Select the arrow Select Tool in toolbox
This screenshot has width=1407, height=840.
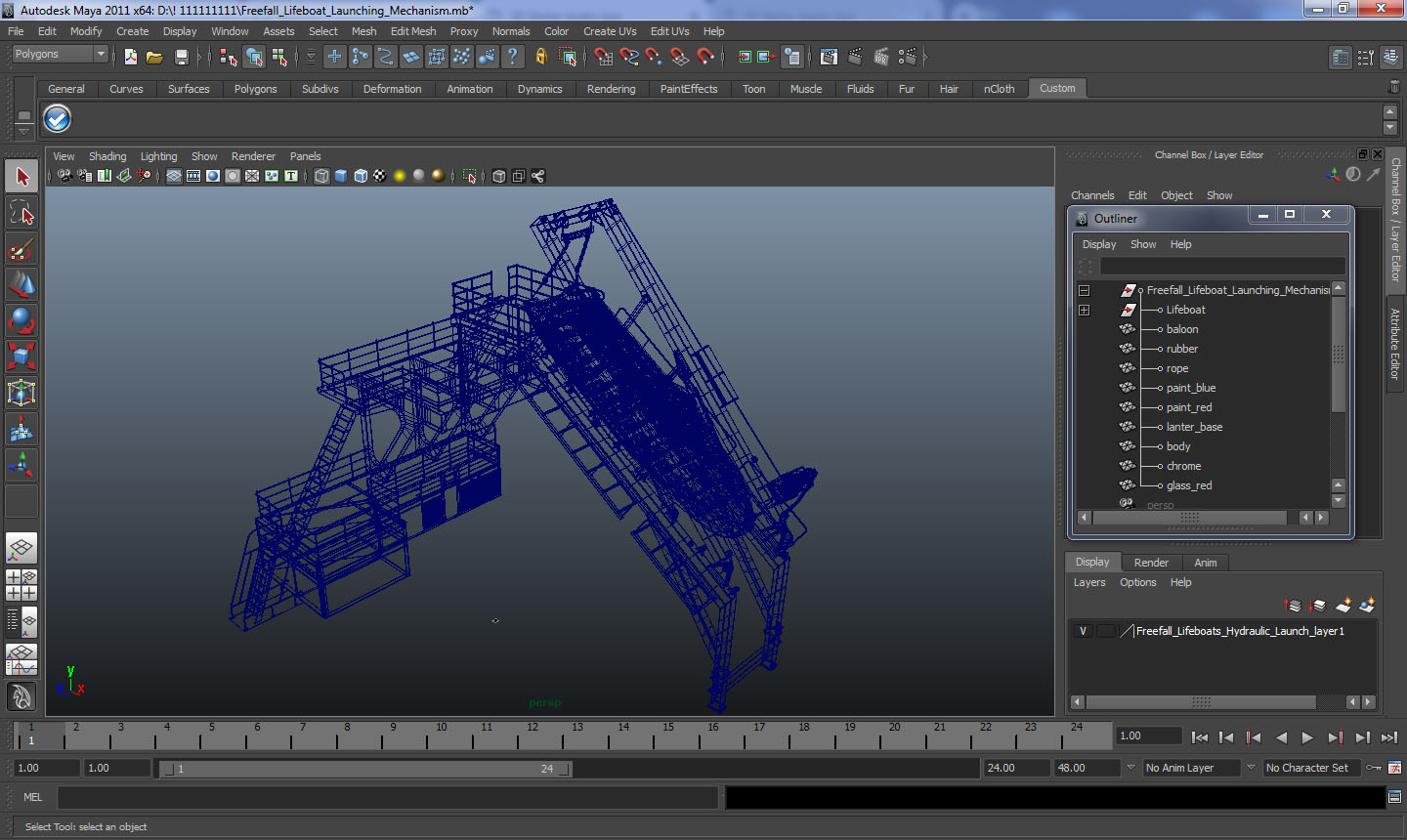(x=21, y=177)
